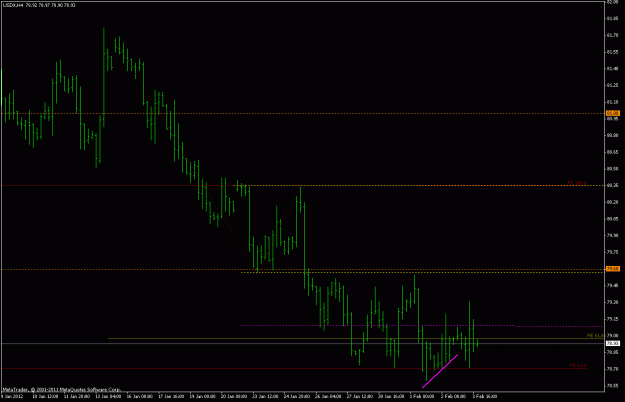Click the orange 79.60 price tag
This screenshot has width=625, height=402.
click(x=613, y=269)
